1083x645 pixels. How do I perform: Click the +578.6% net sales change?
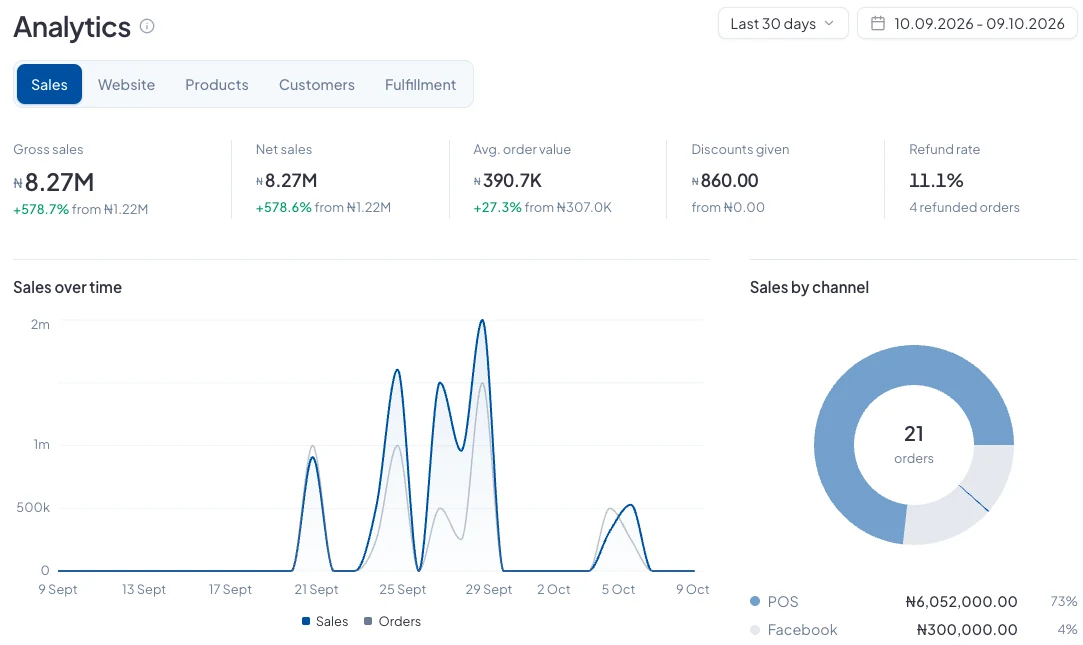[x=283, y=207]
